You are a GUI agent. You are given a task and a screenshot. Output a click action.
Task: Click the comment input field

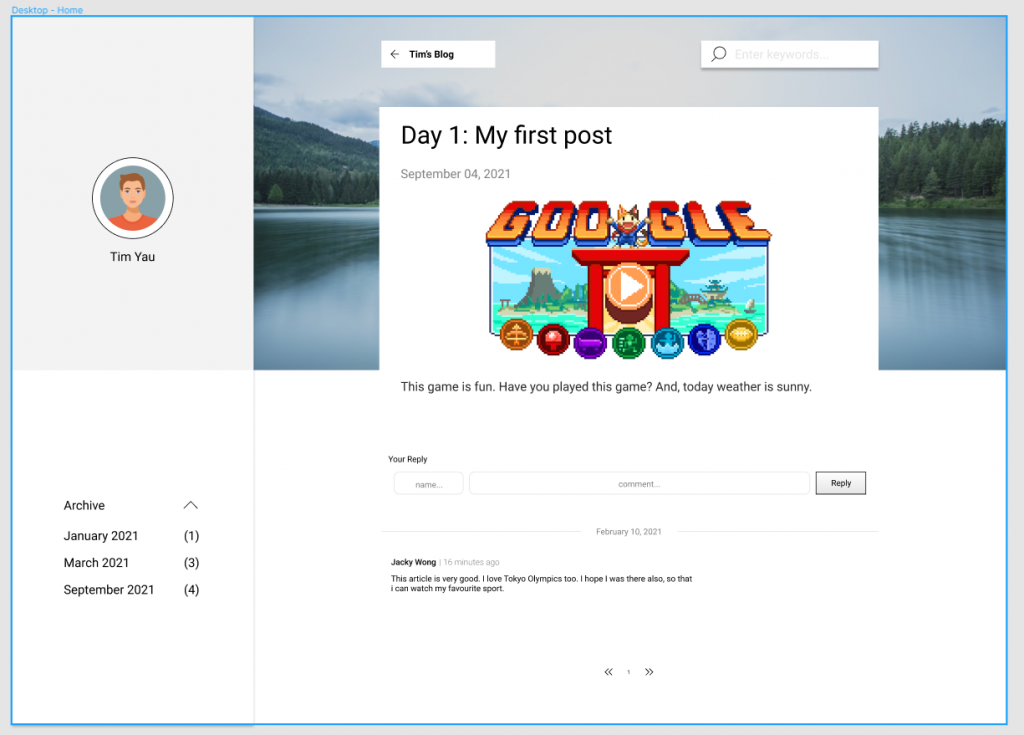(x=639, y=483)
